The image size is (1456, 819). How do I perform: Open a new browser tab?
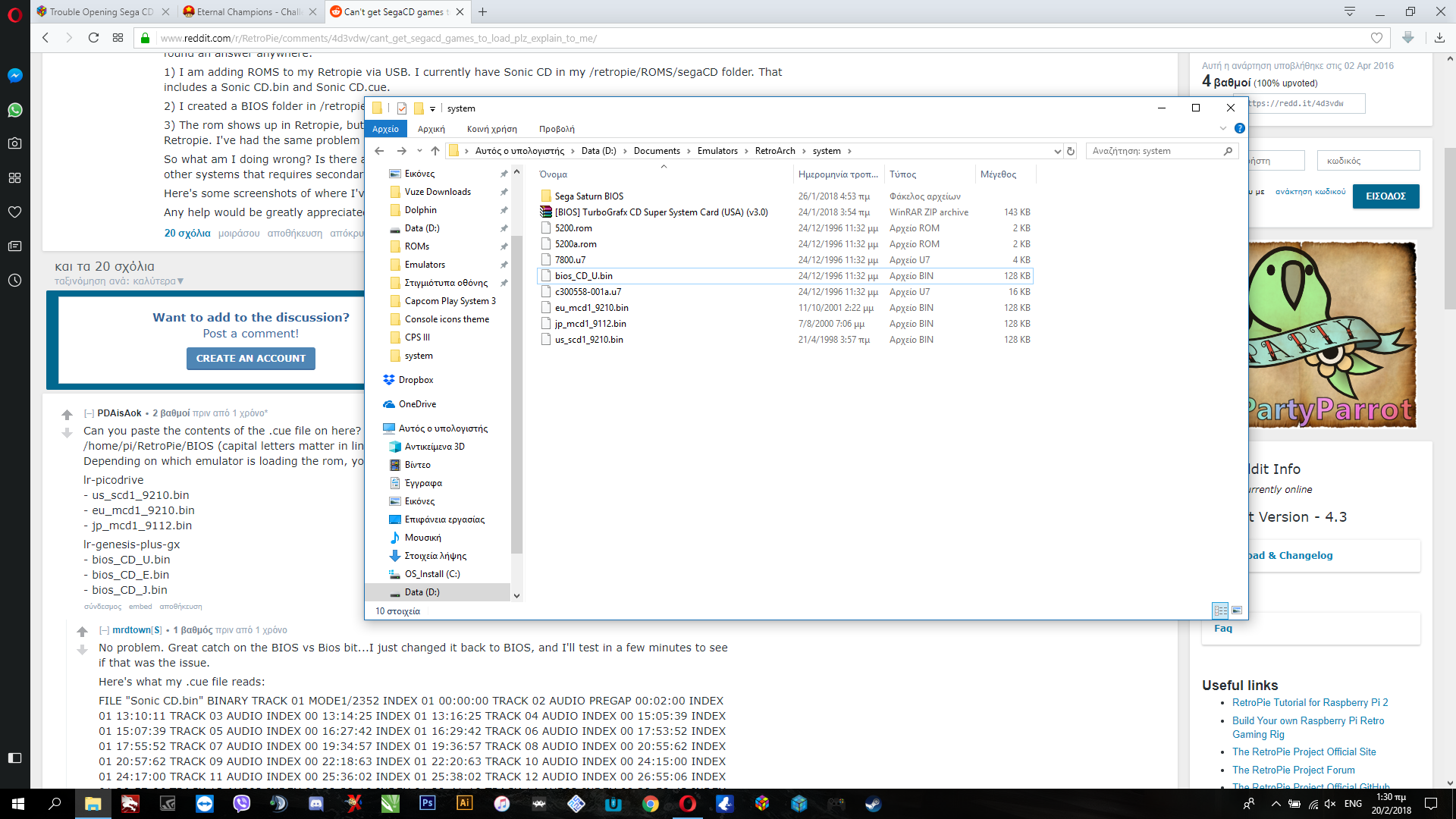click(482, 12)
